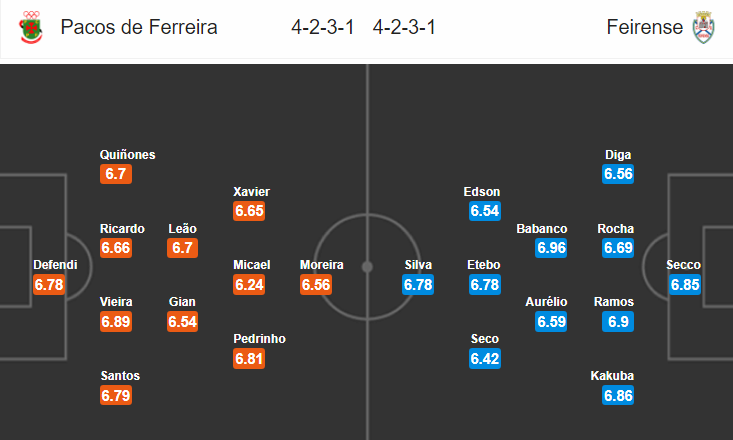
Task: Click Secco's 6.85 goalkeeper rating badge
Action: click(685, 284)
